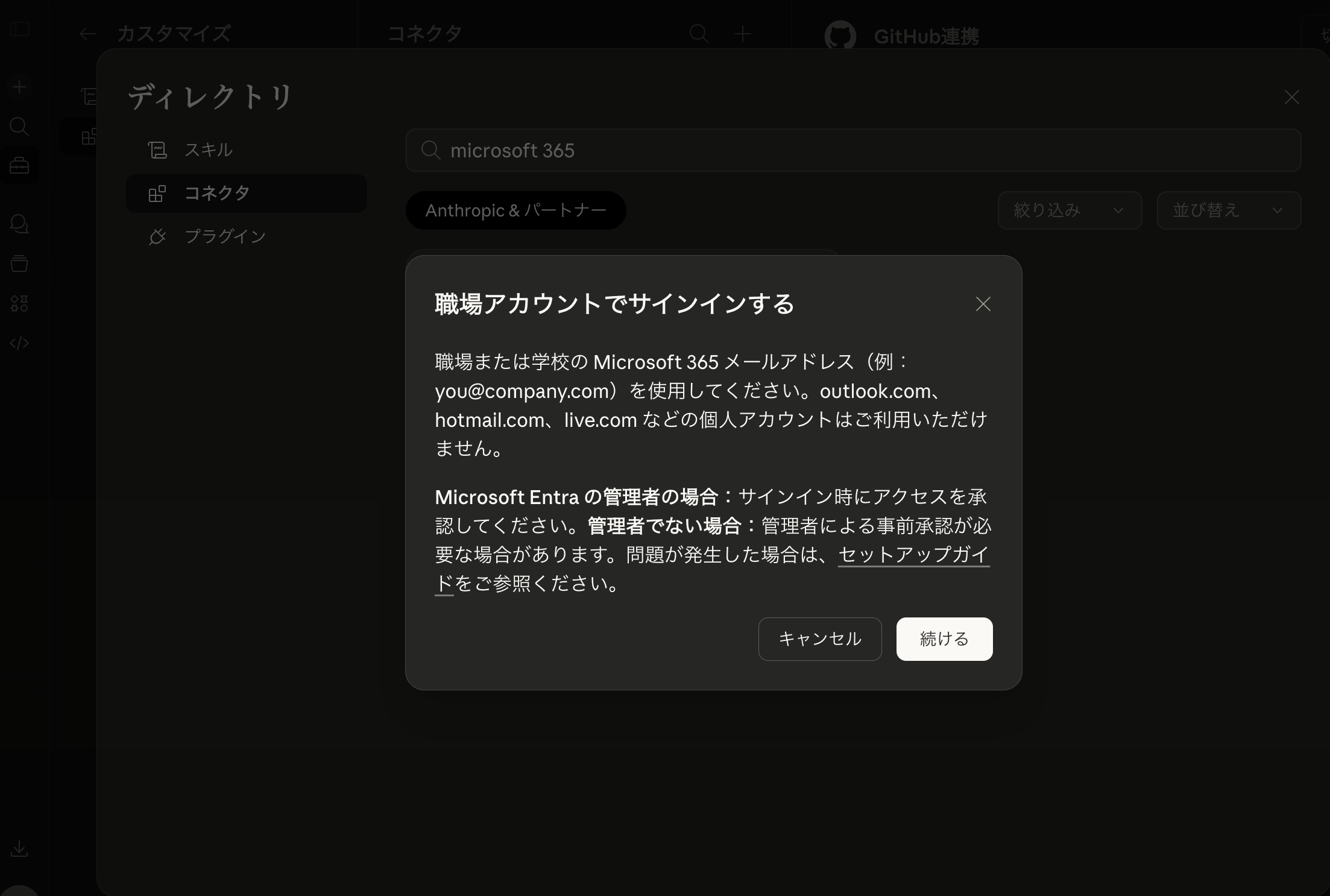Click the microsoft 365 search field
The width and height of the screenshot is (1330, 896).
click(x=853, y=150)
